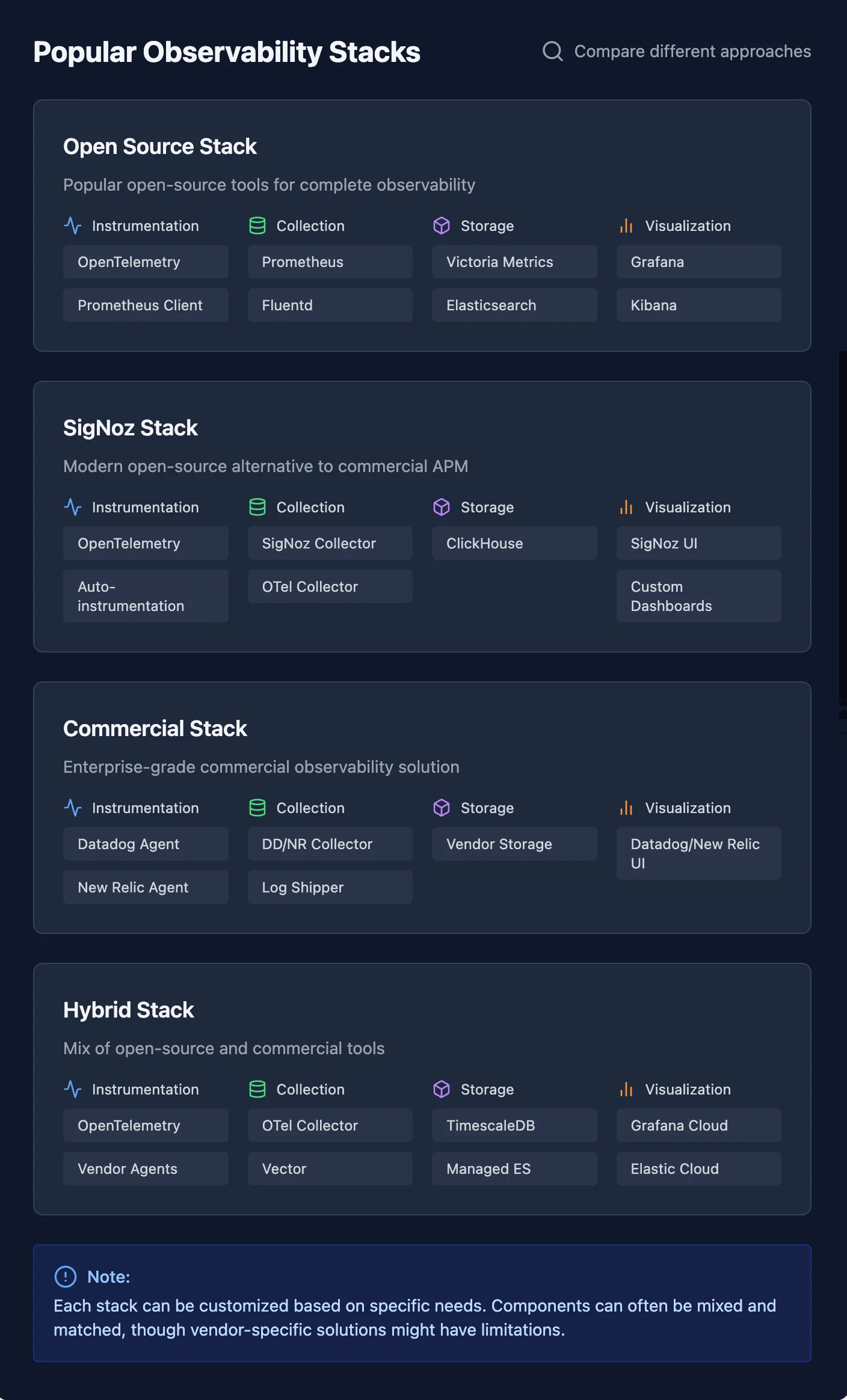Select the Custom Dashboards chip
Image resolution: width=847 pixels, height=1400 pixels.
tap(699, 596)
